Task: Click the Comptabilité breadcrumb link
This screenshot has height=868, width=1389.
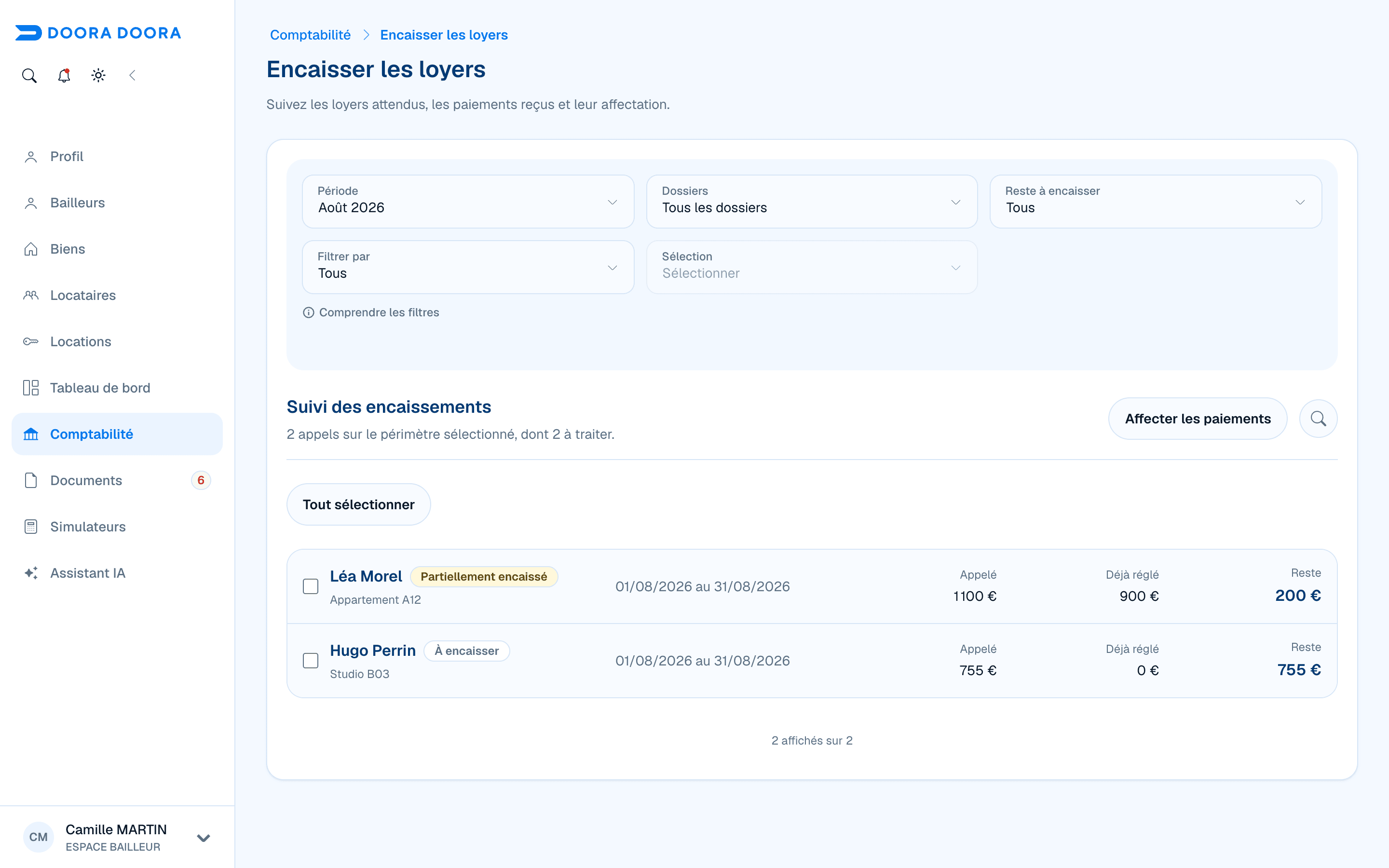Action: tap(310, 35)
